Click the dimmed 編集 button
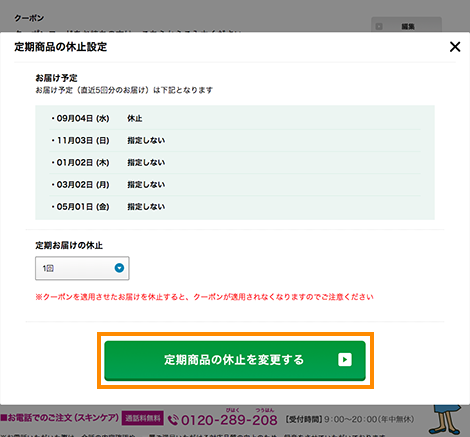 [x=406, y=26]
